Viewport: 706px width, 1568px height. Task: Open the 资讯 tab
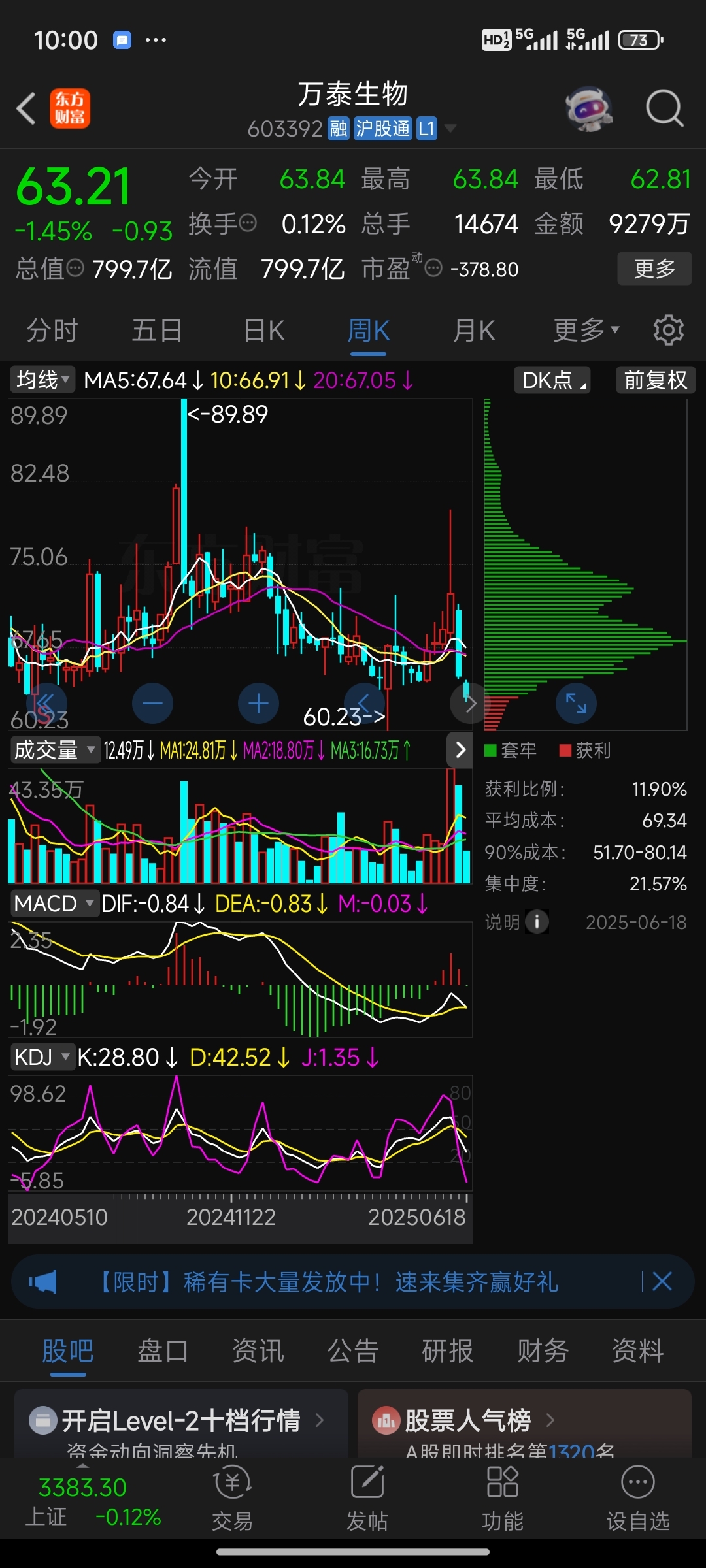coord(258,1350)
